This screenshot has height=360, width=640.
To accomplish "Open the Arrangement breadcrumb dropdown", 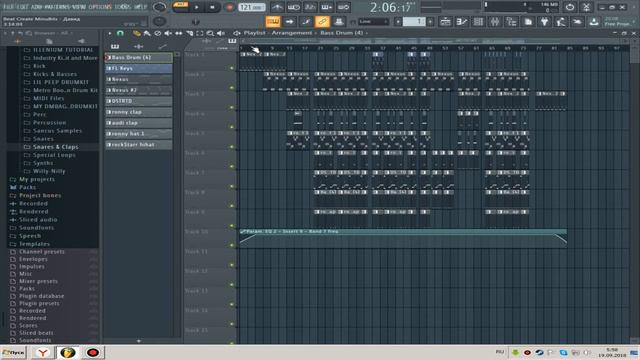I will [291, 33].
